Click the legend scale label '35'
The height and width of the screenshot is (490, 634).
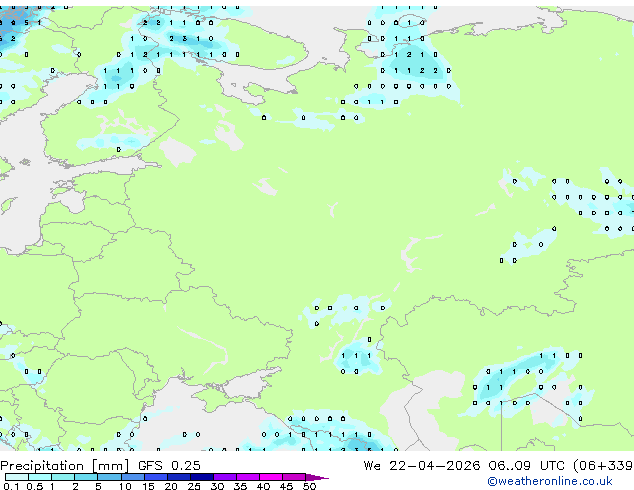click(240, 486)
